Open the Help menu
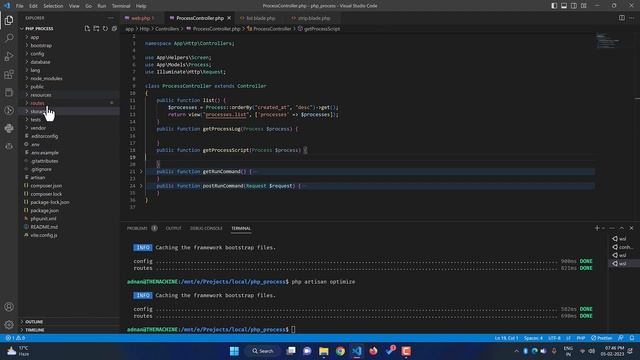 click(x=141, y=6)
